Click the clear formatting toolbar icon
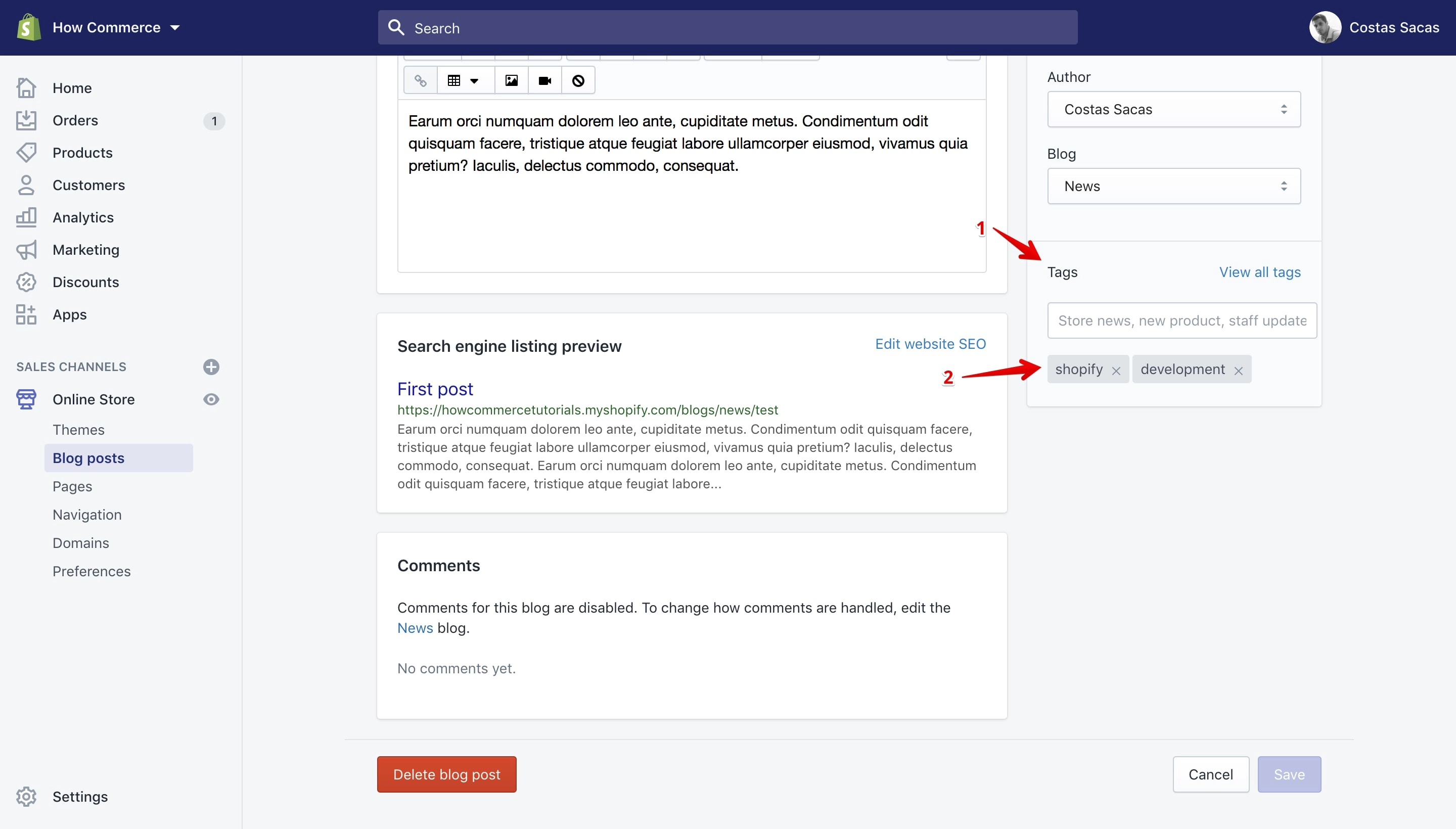Image resolution: width=1456 pixels, height=829 pixels. click(578, 80)
